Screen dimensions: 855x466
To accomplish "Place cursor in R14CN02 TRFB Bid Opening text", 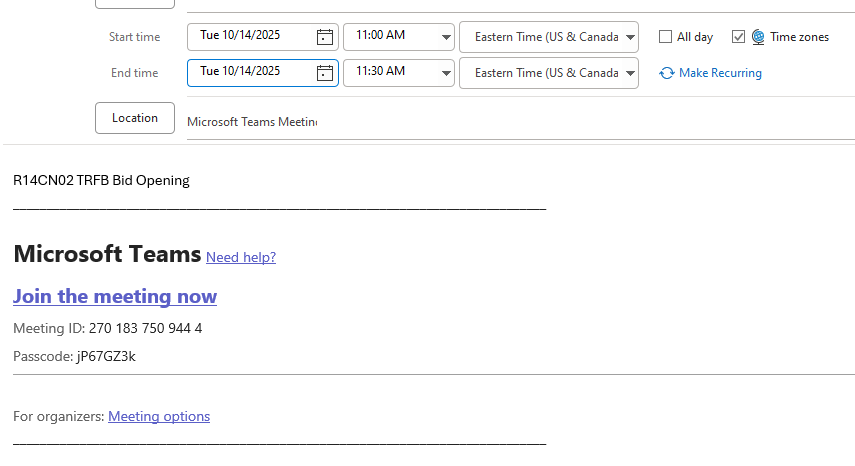I will click(101, 181).
